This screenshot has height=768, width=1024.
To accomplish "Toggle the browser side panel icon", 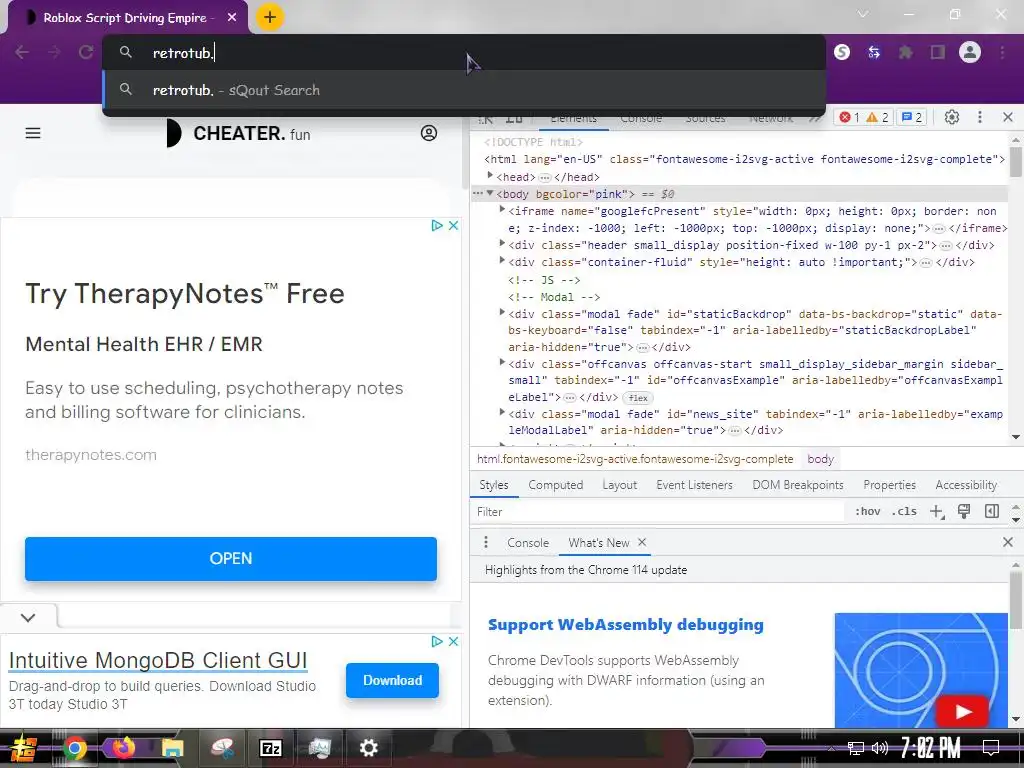I will tap(938, 52).
